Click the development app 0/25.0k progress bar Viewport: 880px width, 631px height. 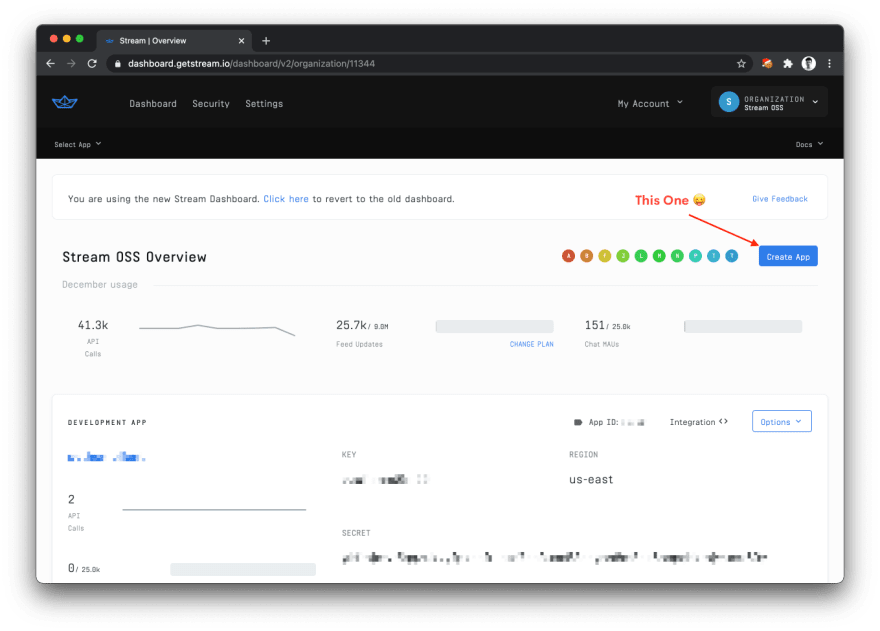click(x=243, y=569)
